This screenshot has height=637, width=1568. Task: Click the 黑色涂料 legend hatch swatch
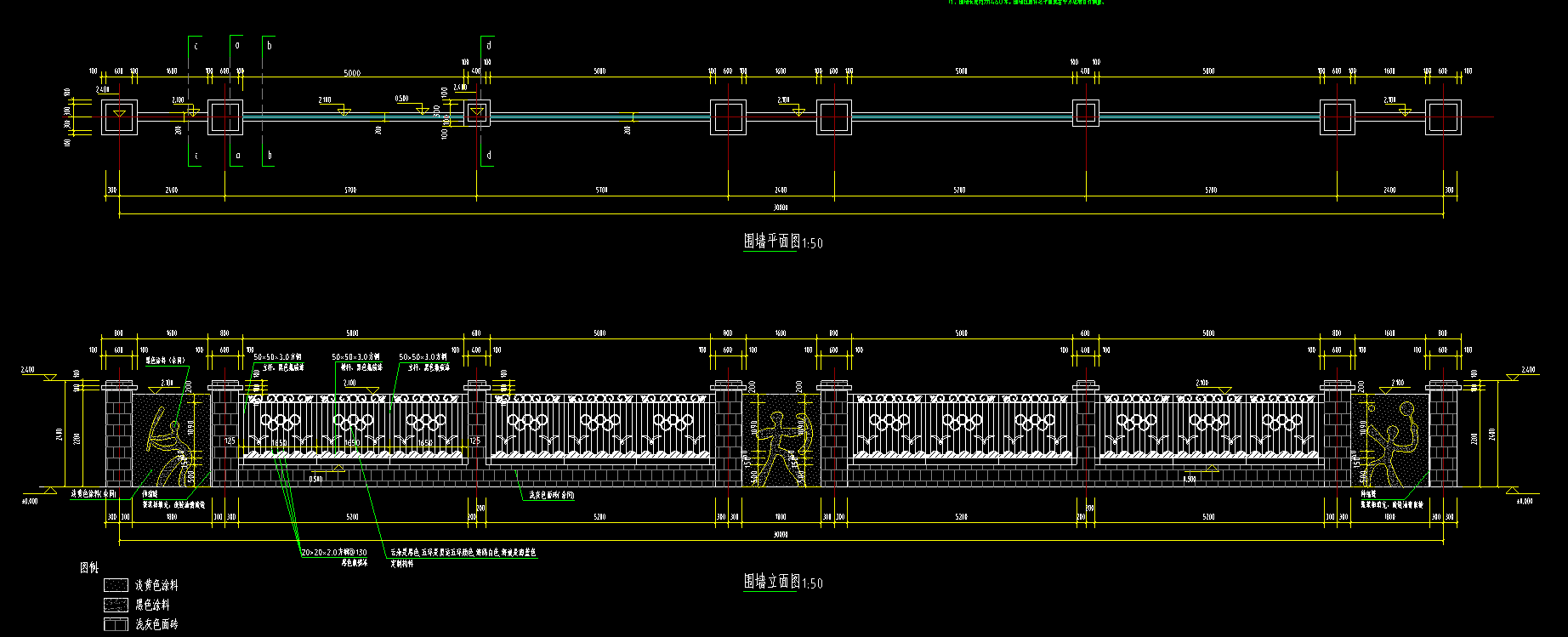click(x=116, y=605)
